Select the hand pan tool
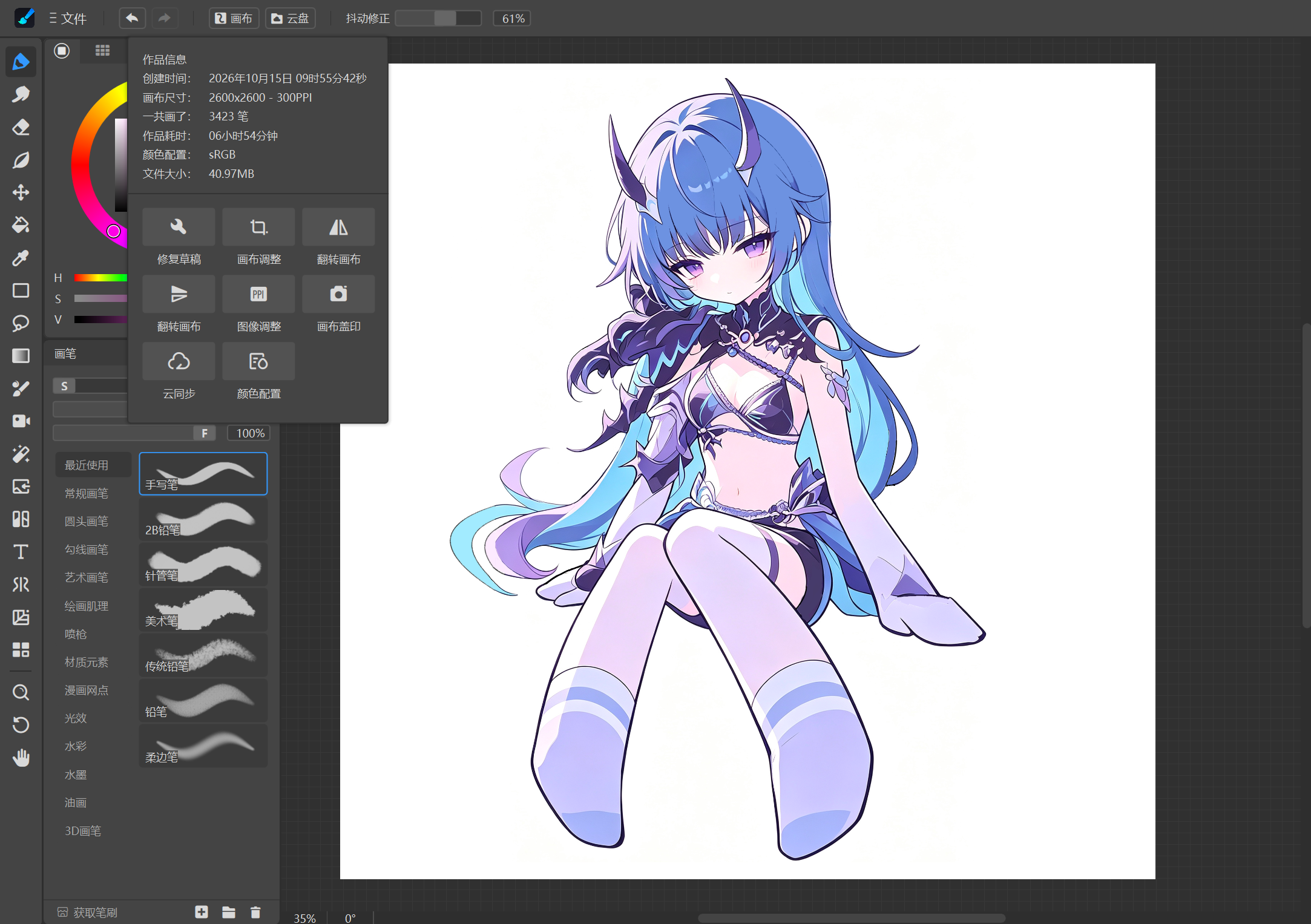This screenshot has height=924, width=1311. 21,758
